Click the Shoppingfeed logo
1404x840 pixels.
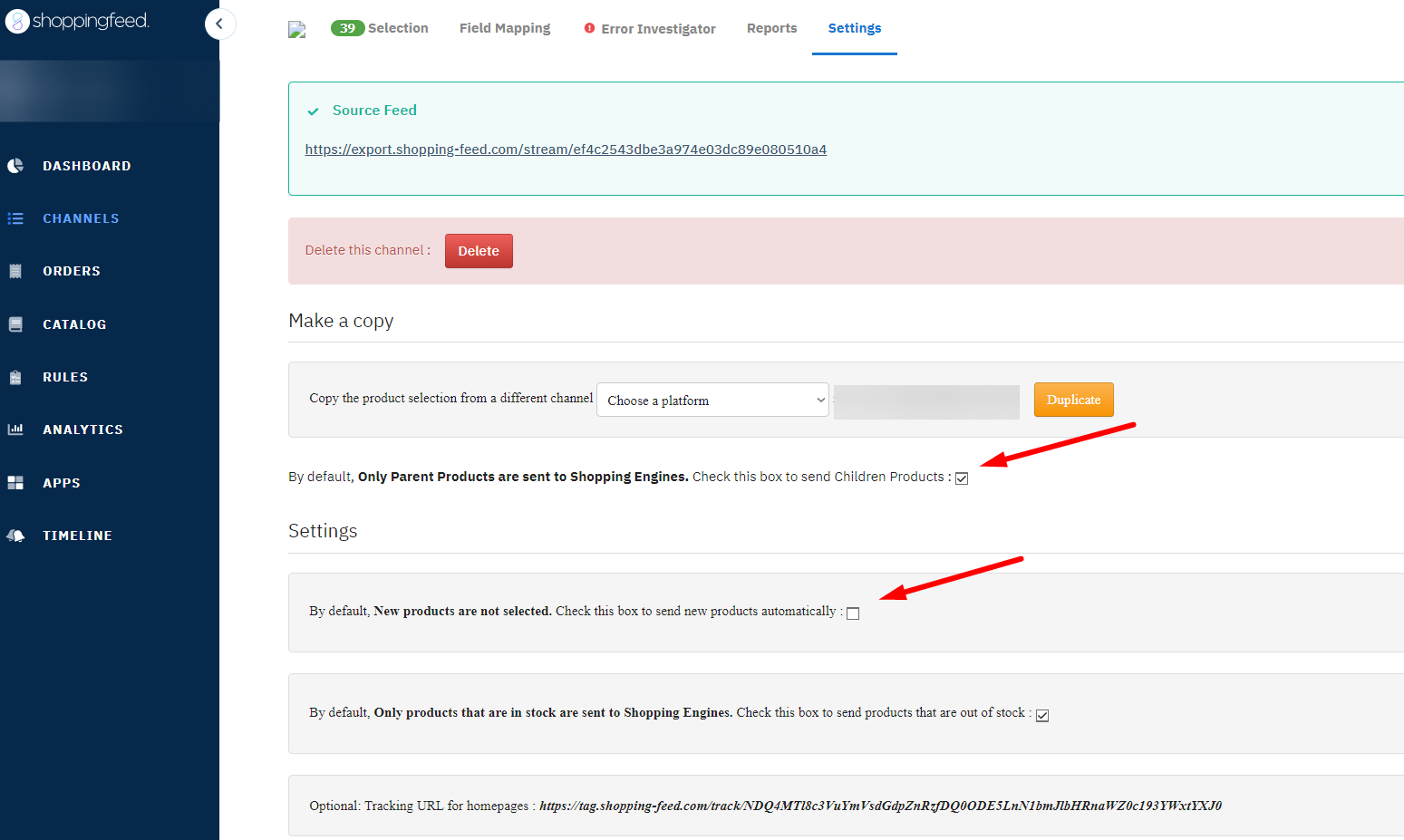(77, 21)
